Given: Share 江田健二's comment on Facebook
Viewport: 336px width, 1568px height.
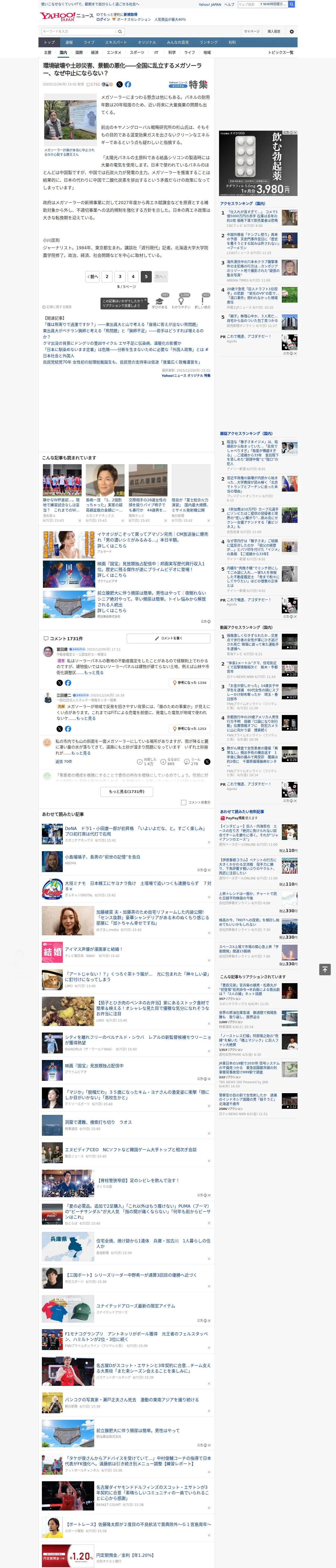Looking at the screenshot, I should tap(68, 729).
